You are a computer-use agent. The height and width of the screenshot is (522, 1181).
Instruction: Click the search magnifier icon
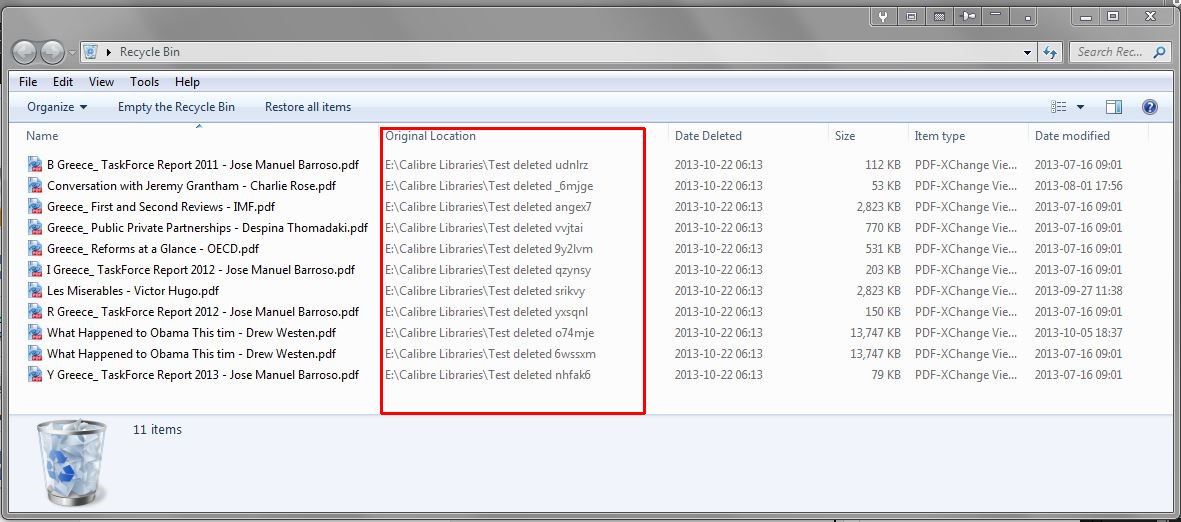point(1158,52)
